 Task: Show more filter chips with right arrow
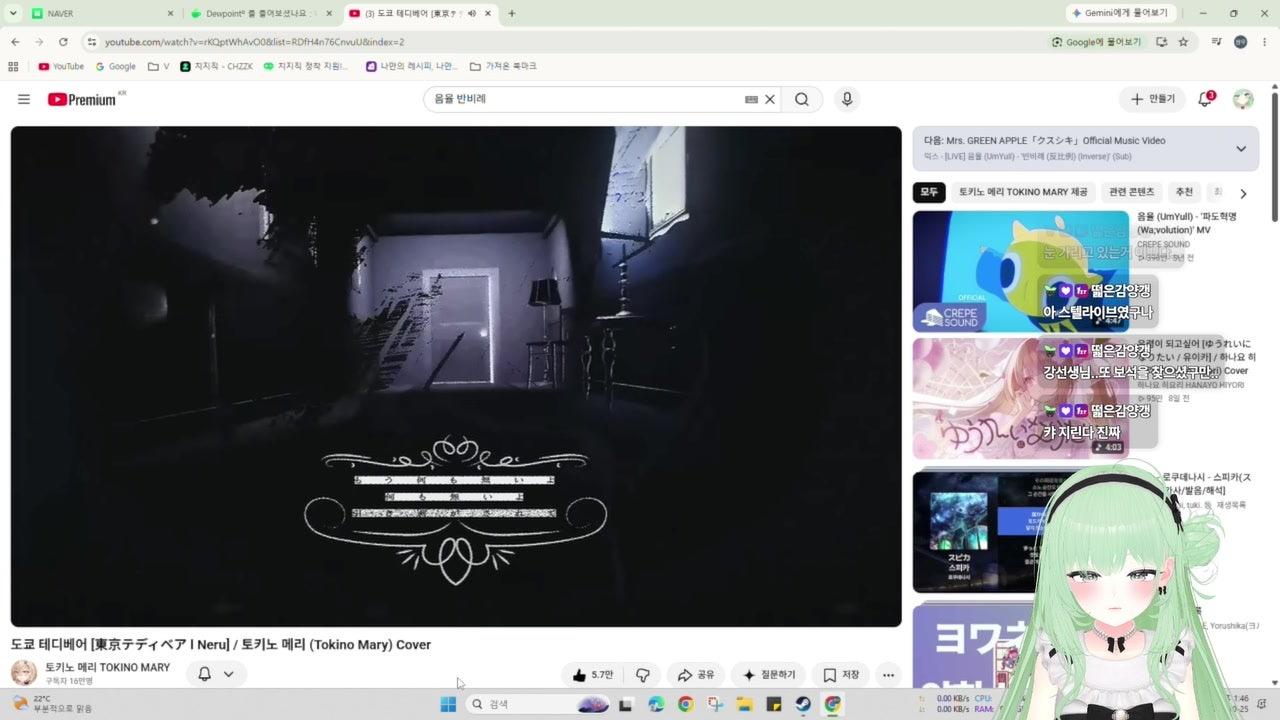coord(1243,193)
